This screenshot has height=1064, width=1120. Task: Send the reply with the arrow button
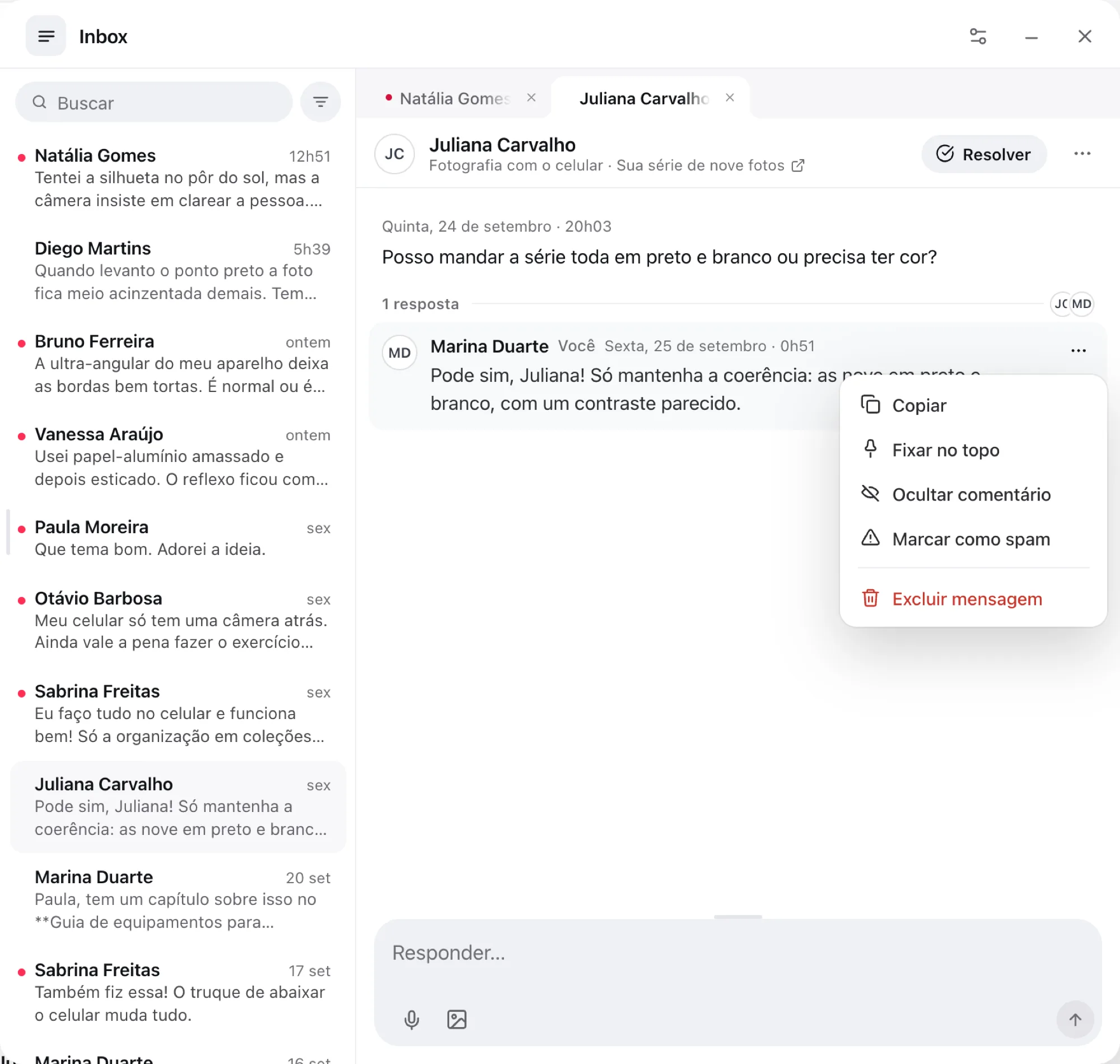pyautogui.click(x=1075, y=1019)
